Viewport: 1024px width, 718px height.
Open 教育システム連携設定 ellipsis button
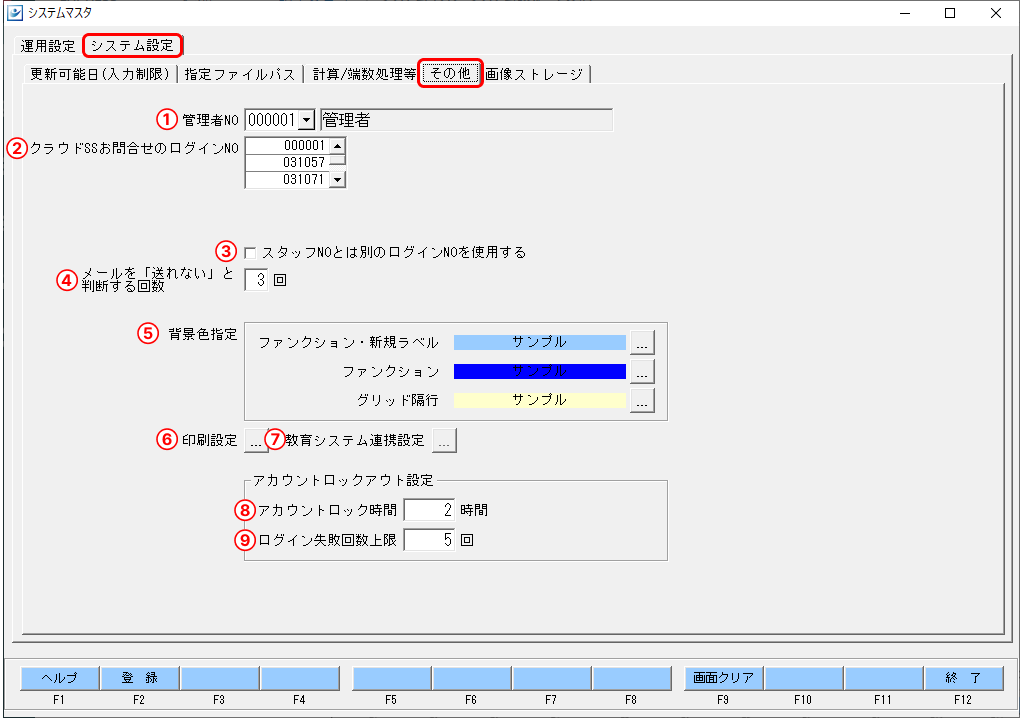(444, 441)
